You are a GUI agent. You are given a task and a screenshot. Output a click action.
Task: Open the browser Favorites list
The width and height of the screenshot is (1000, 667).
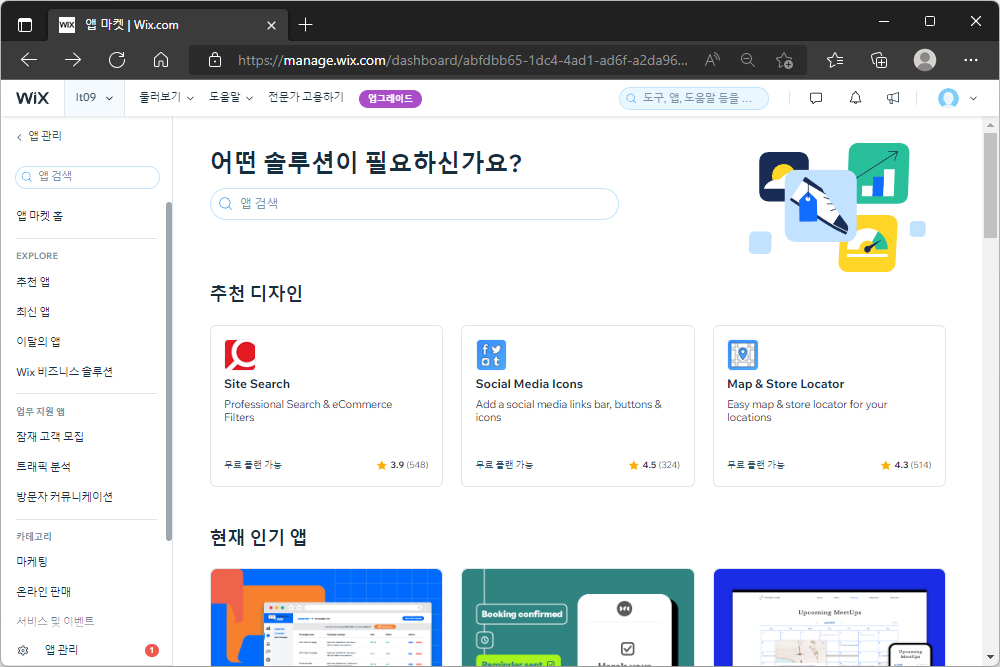(835, 60)
